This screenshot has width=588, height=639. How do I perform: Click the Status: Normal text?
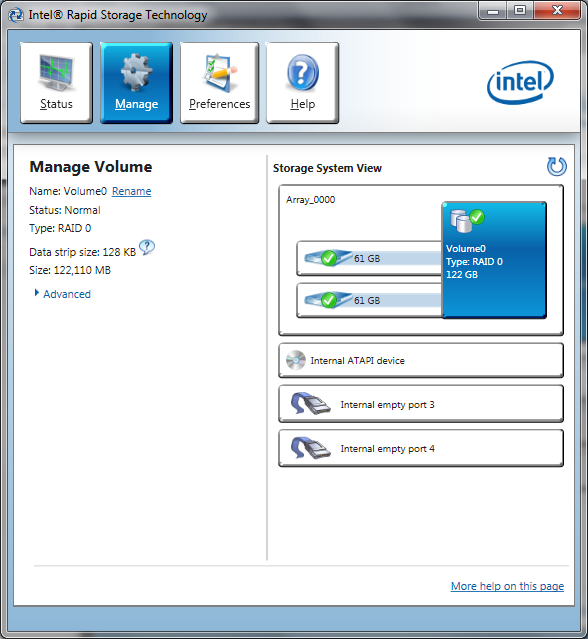pyautogui.click(x=65, y=210)
